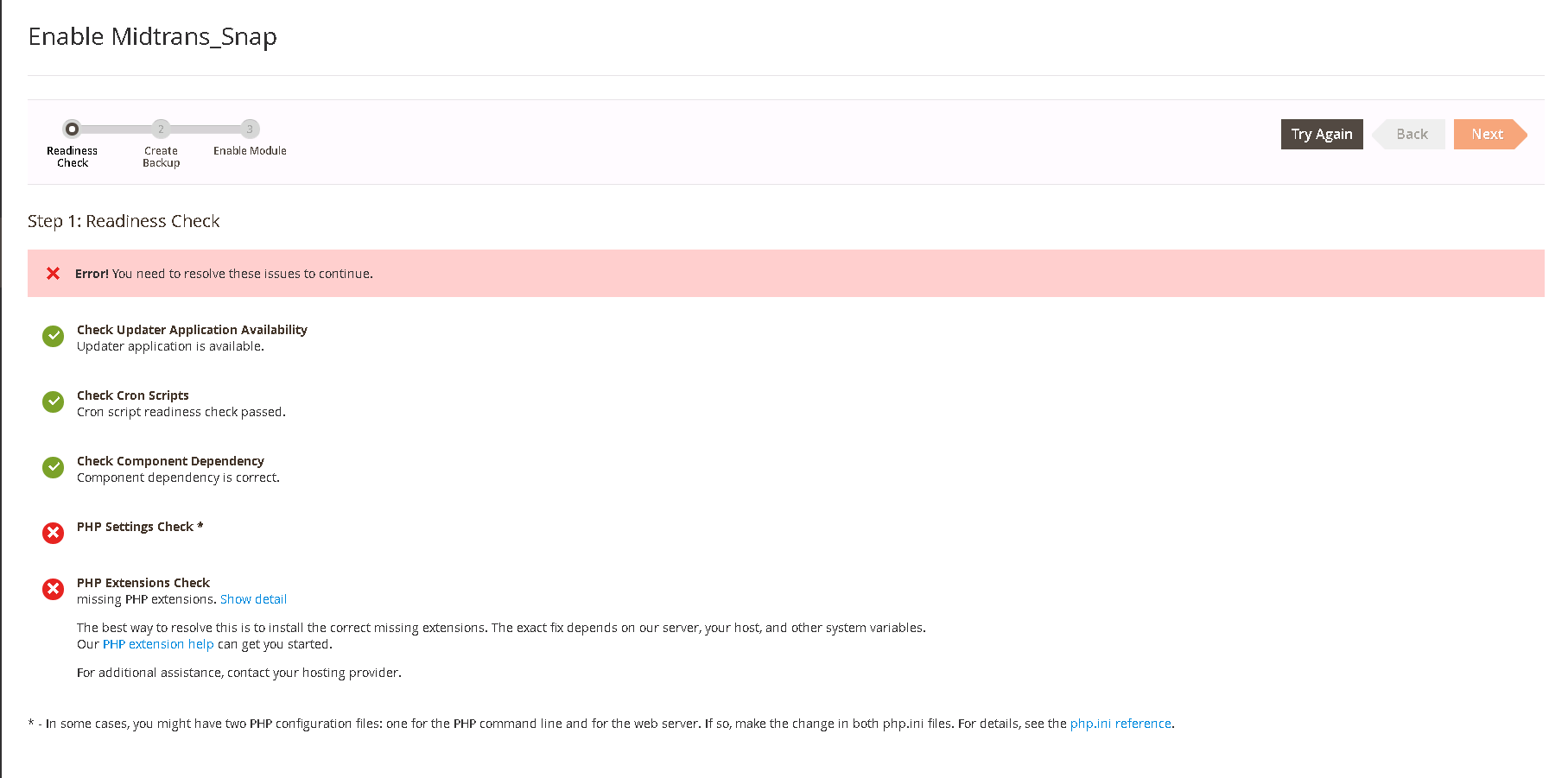Screen dimensions: 1568x778
Task: Click the green check icon beside Check Component Dependency
Action: point(53,467)
